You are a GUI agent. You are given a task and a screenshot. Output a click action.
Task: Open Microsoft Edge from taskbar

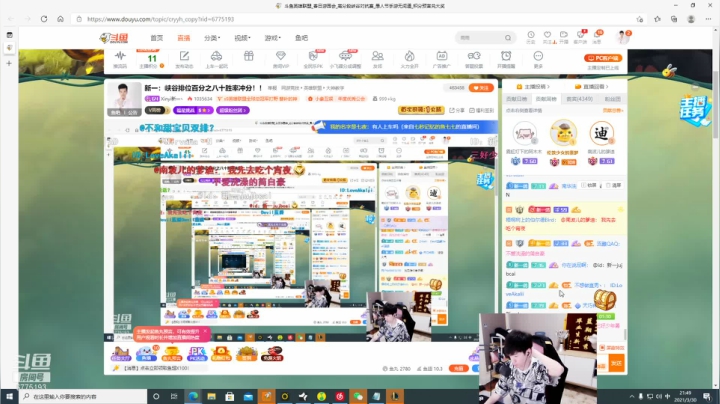pyautogui.click(x=193, y=396)
